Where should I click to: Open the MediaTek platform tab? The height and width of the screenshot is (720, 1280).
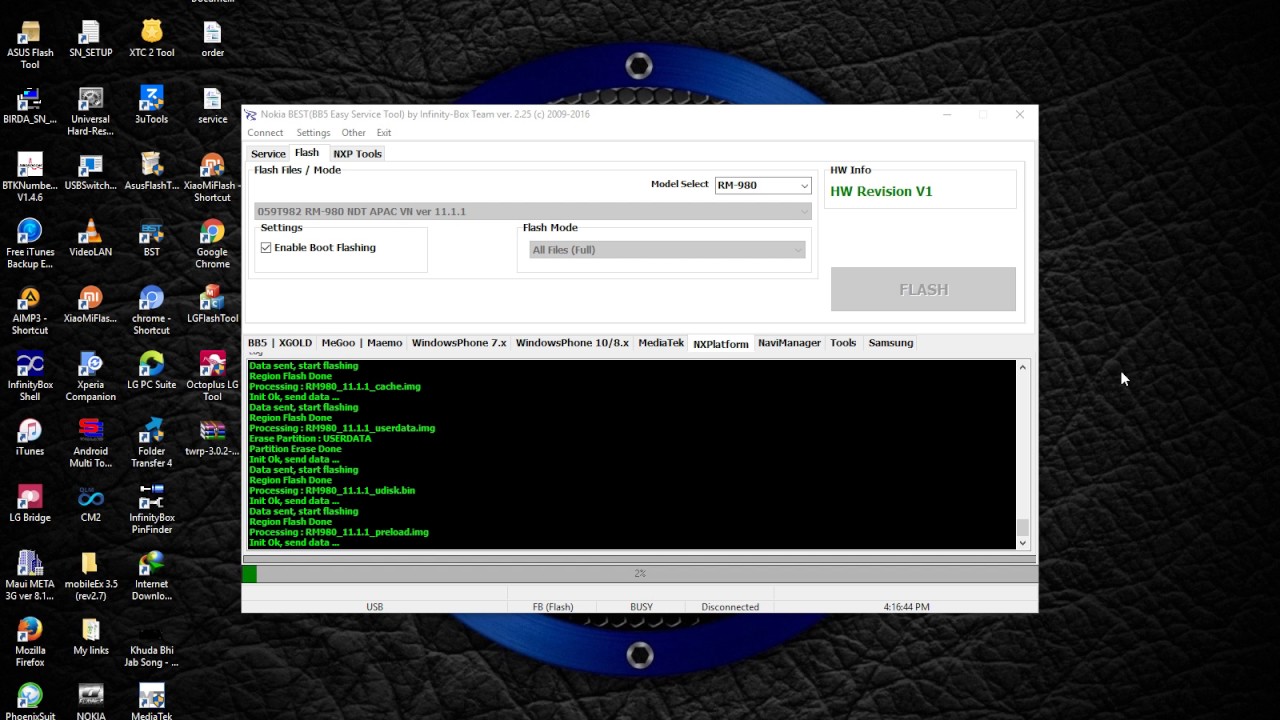661,343
